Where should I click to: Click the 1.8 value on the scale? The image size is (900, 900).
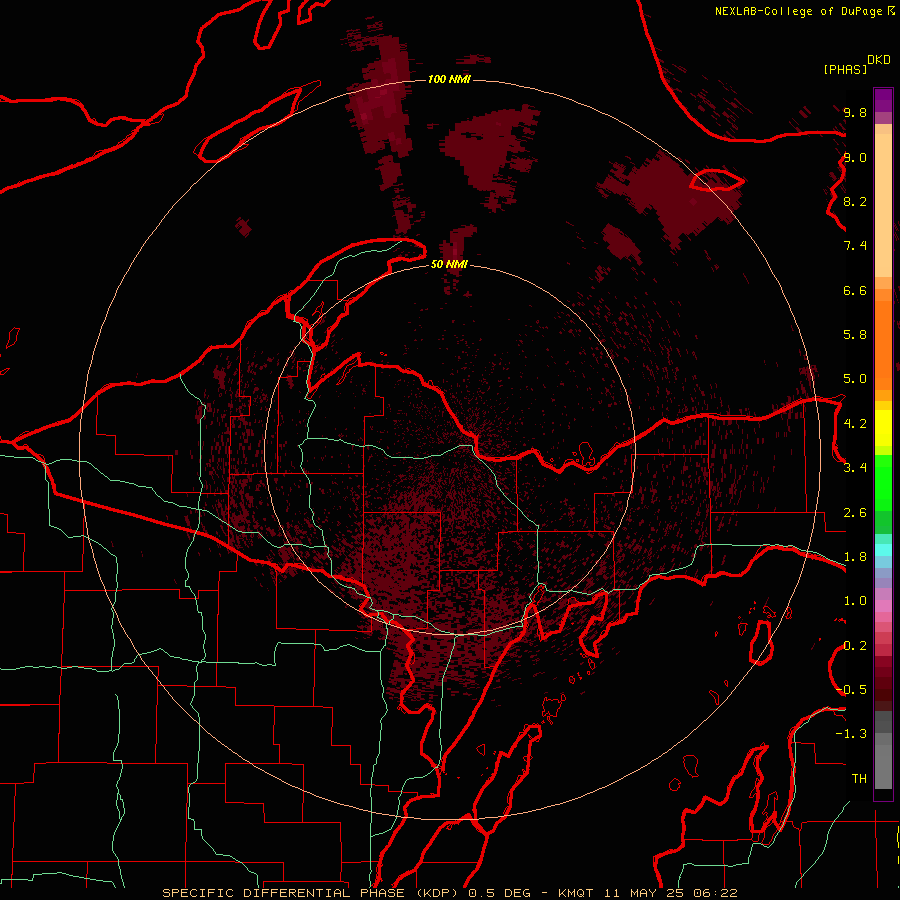click(x=855, y=557)
